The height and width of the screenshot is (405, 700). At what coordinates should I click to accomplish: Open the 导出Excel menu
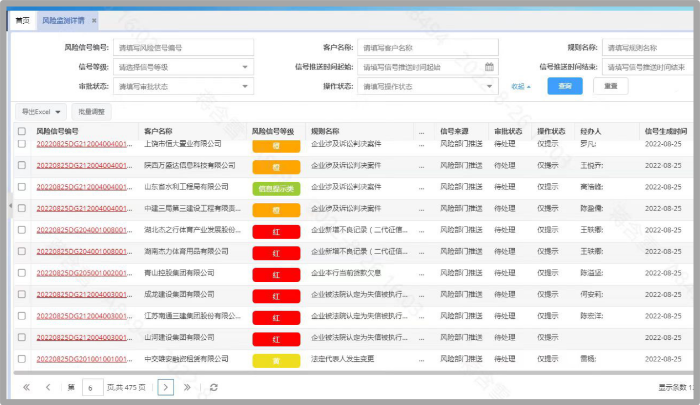point(40,111)
